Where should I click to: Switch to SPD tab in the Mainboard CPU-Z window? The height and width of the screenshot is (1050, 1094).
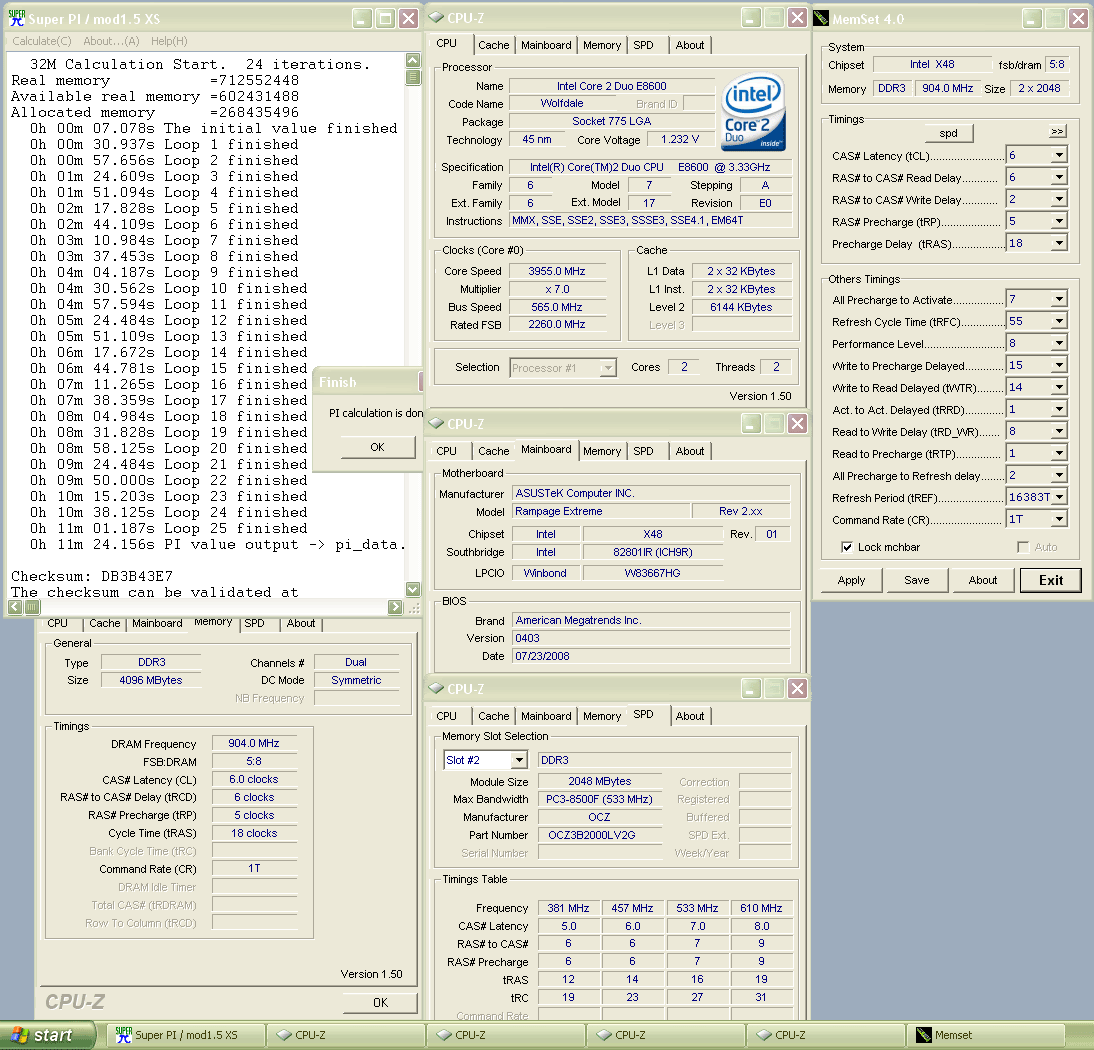[x=643, y=451]
